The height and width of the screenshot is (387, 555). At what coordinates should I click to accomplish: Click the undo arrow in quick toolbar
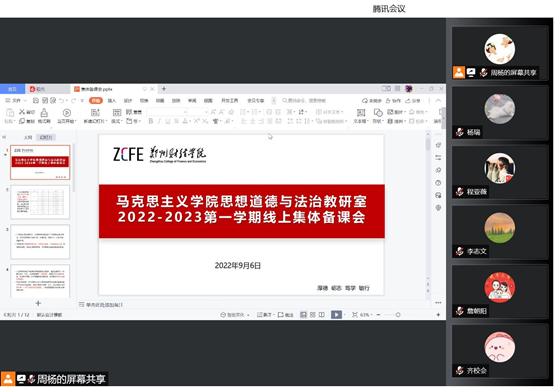(x=62, y=101)
